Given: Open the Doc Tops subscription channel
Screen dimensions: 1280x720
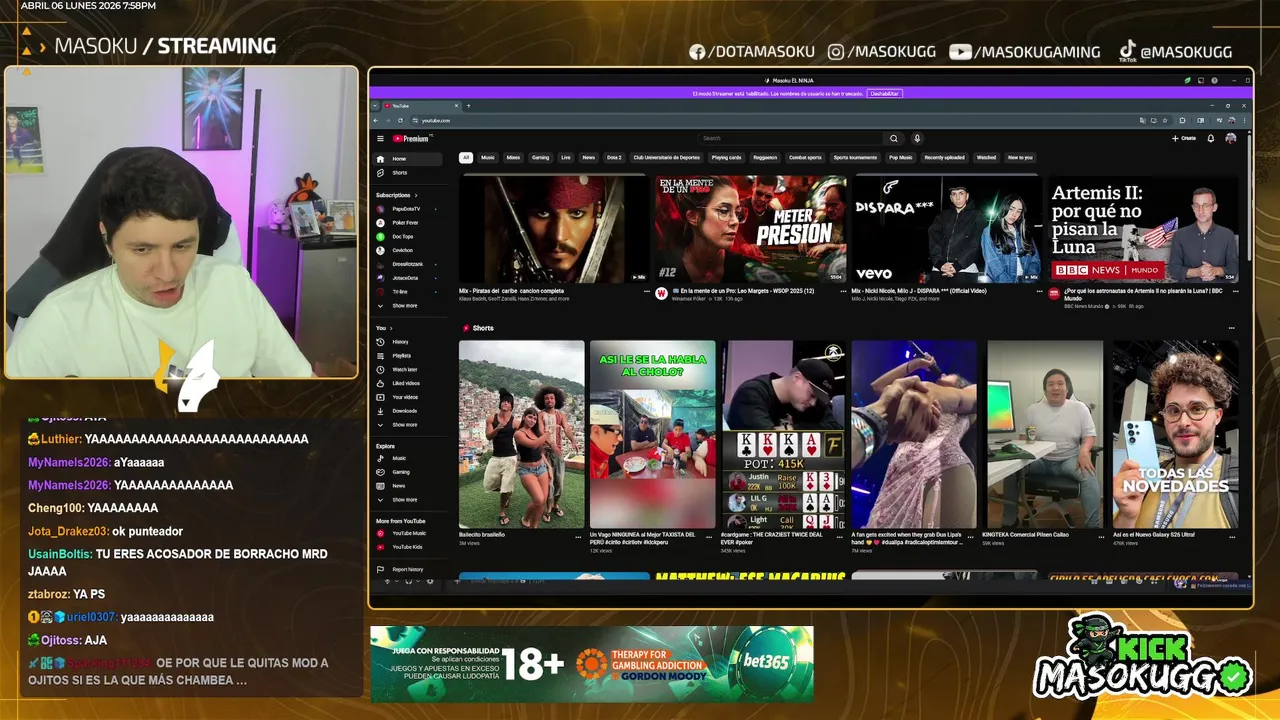Looking at the screenshot, I should click(x=408, y=237).
